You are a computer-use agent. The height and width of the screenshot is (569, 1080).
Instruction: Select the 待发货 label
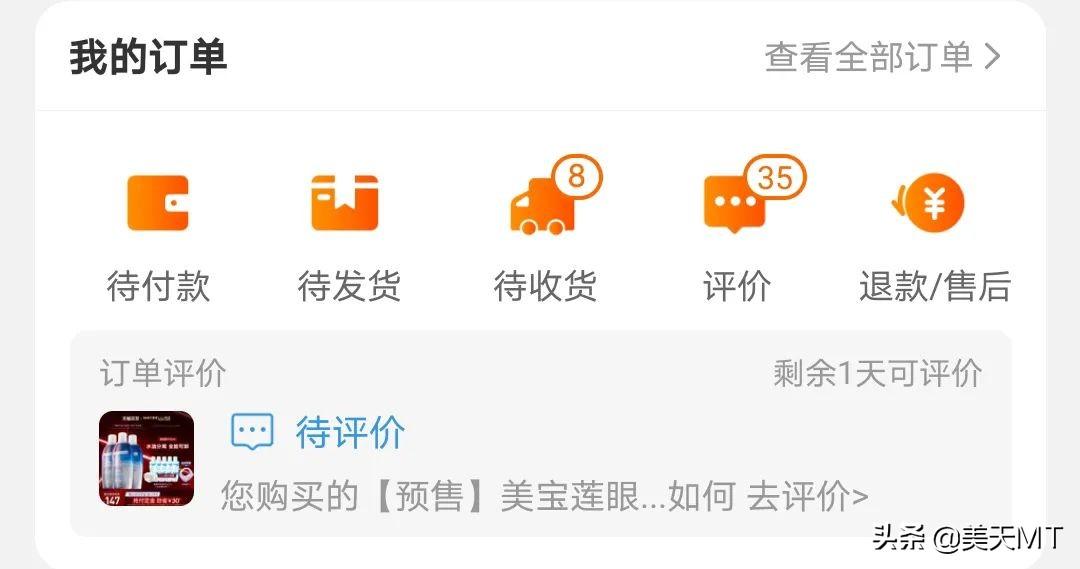coord(349,286)
